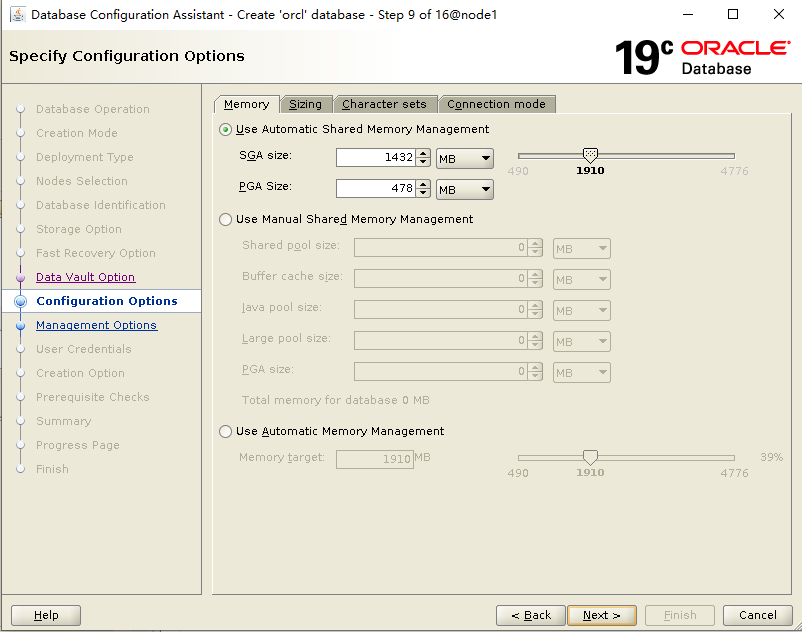Click 'Total memory for database 0 MB' text

pos(336,400)
